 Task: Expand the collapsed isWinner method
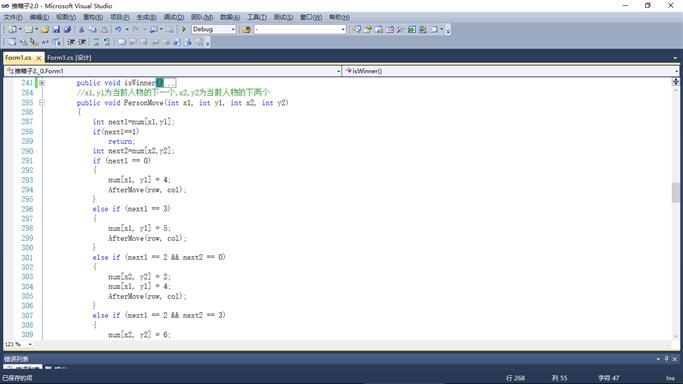(x=42, y=83)
